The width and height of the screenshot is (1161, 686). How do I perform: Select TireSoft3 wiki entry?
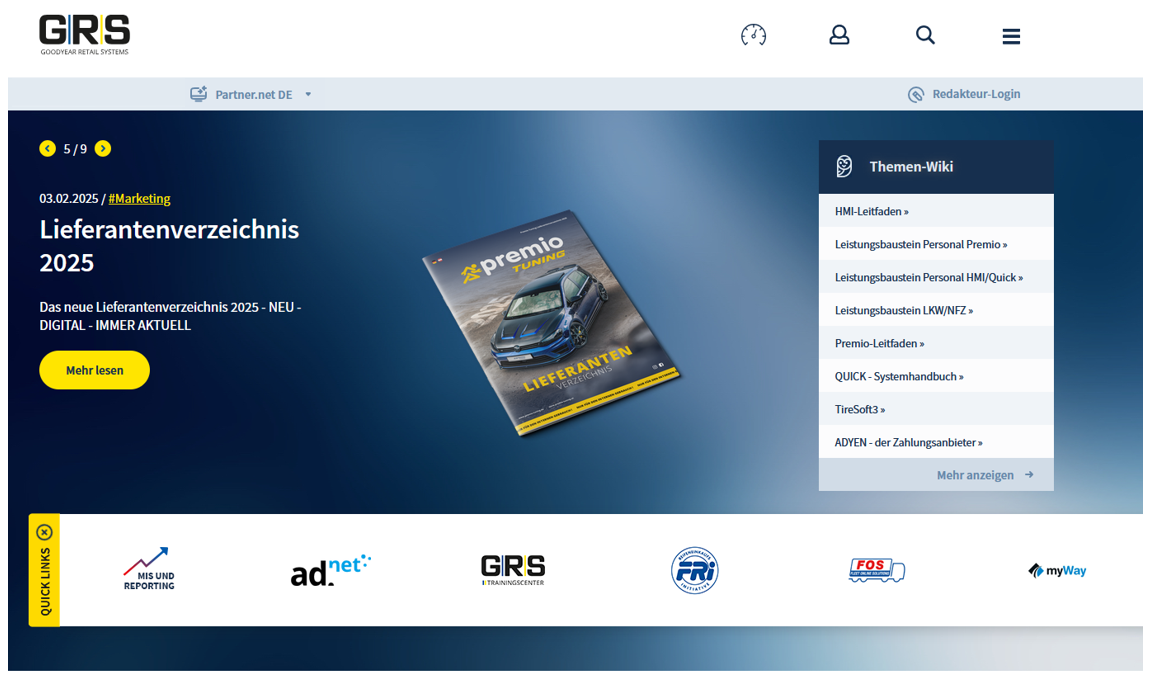(859, 409)
